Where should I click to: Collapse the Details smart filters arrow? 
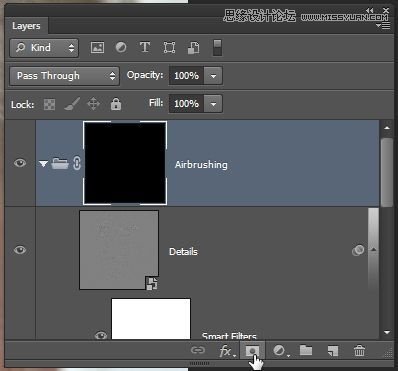[x=374, y=249]
